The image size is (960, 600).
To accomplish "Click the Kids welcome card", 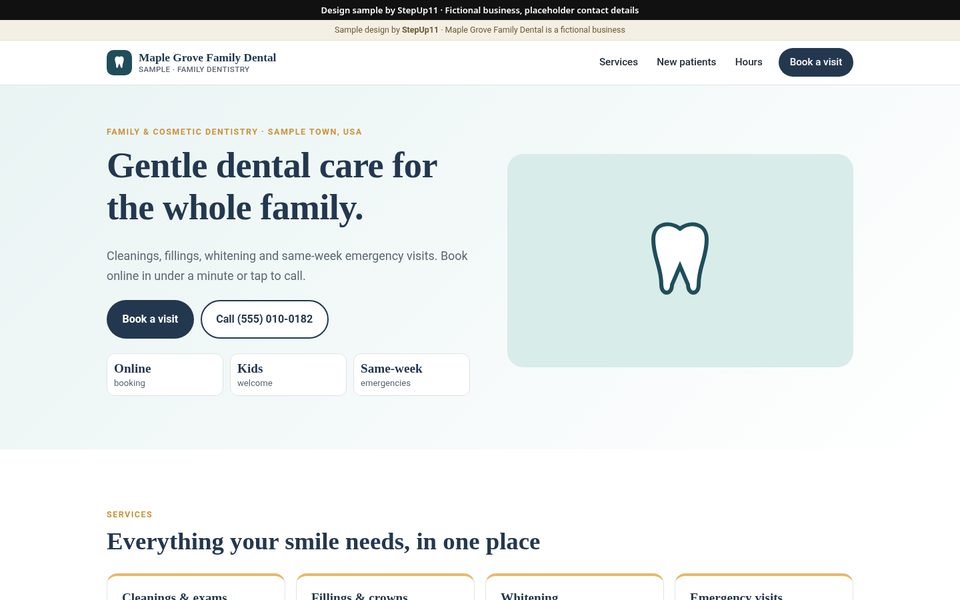I will [288, 375].
